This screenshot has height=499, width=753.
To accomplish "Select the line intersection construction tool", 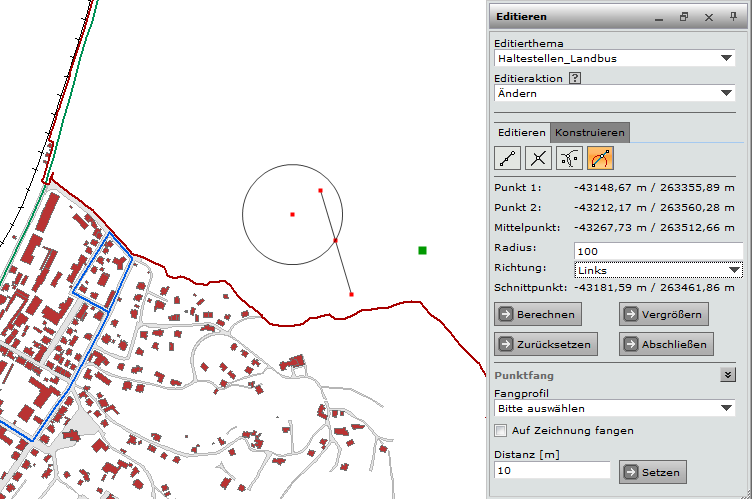I will click(x=539, y=158).
